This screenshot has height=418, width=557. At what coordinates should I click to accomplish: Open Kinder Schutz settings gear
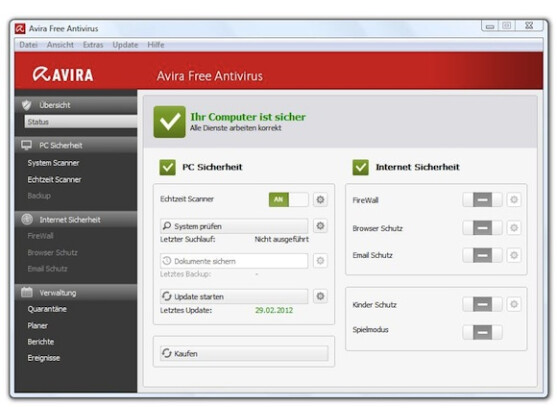point(514,304)
